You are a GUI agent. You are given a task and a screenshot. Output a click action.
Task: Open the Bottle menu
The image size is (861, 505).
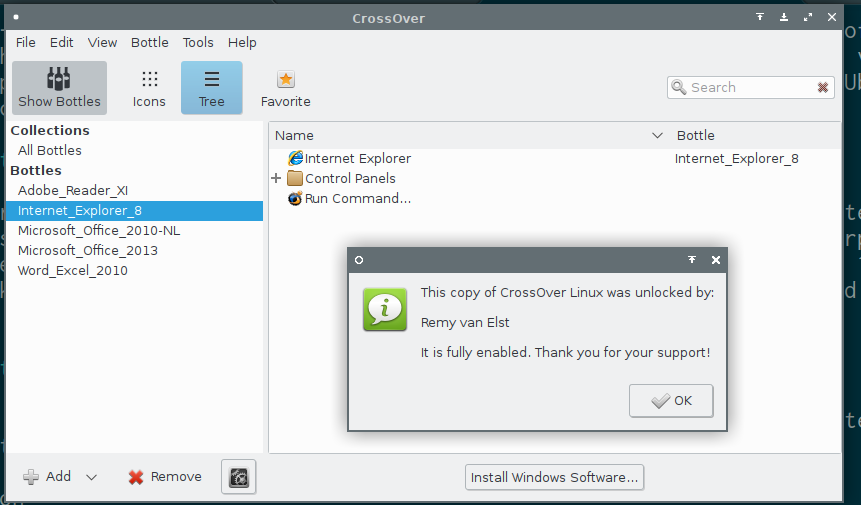click(149, 42)
